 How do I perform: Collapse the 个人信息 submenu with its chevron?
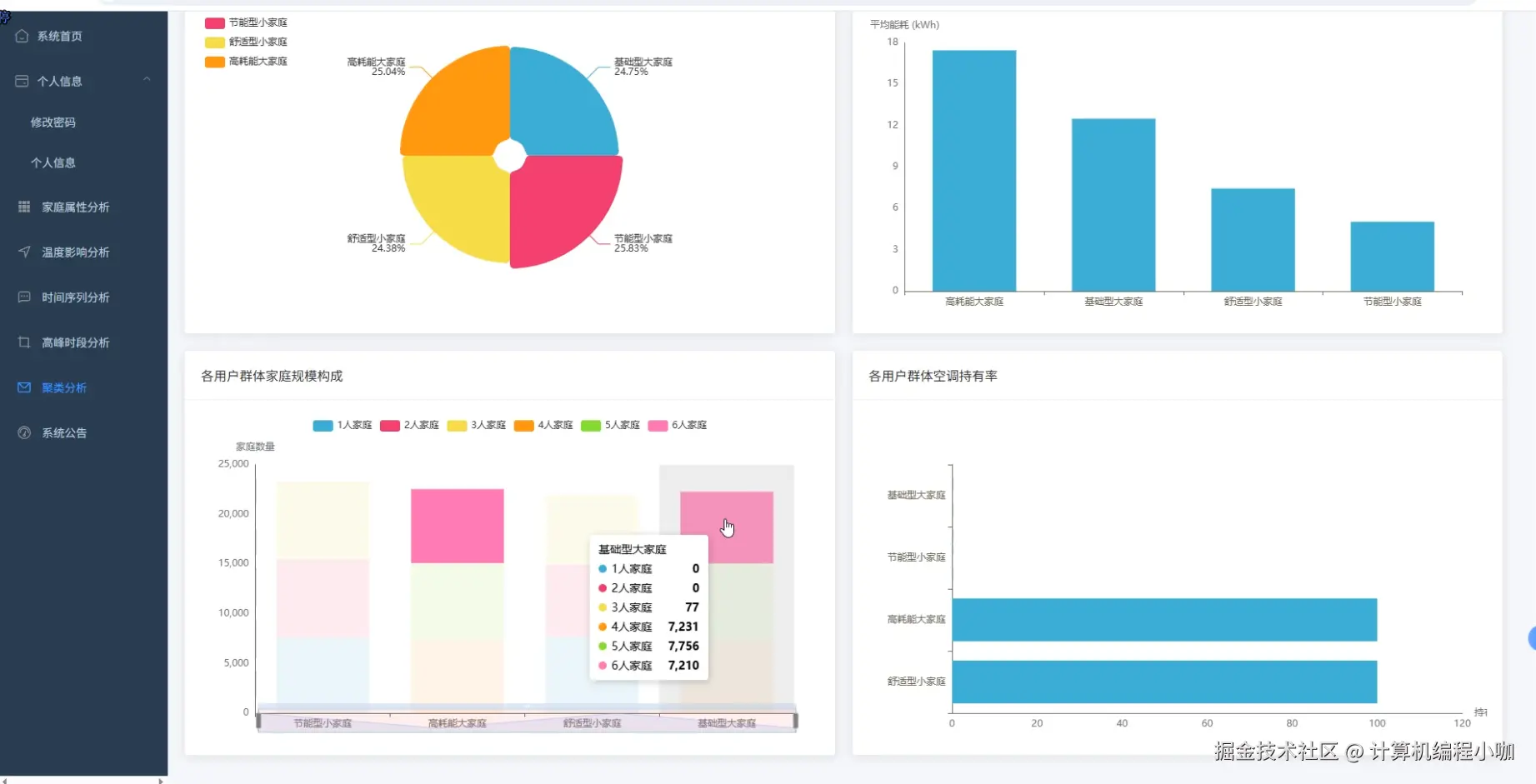(147, 80)
